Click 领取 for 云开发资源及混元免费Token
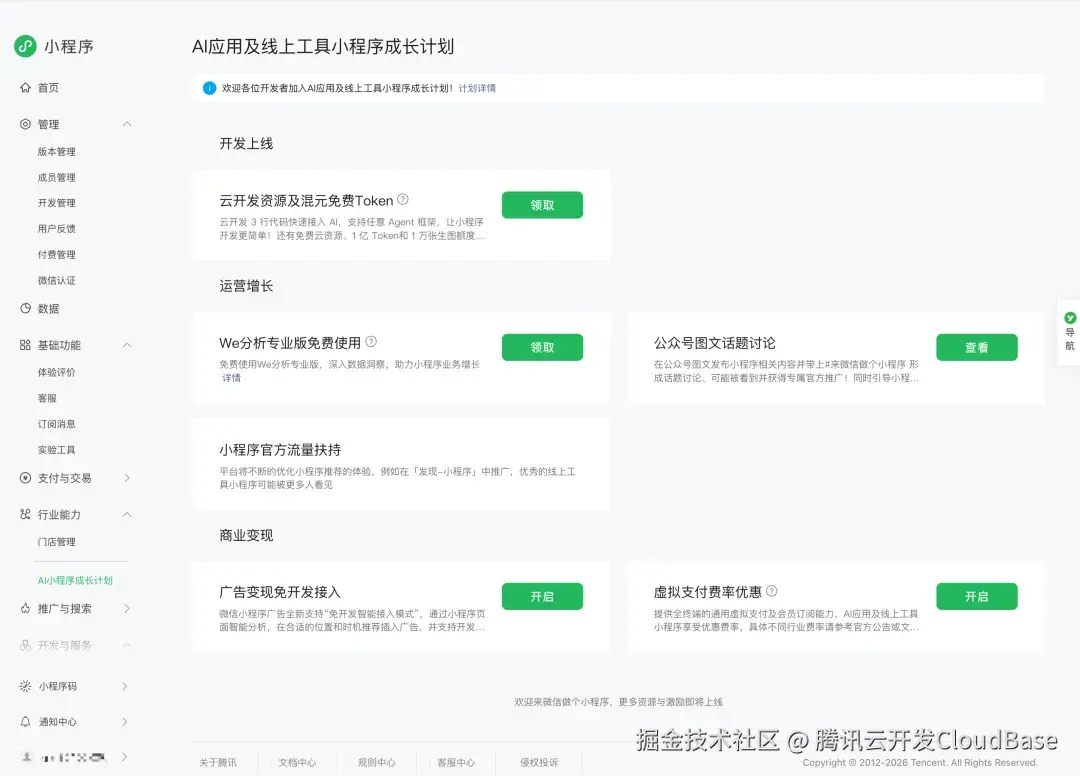The width and height of the screenshot is (1080, 776). (542, 204)
